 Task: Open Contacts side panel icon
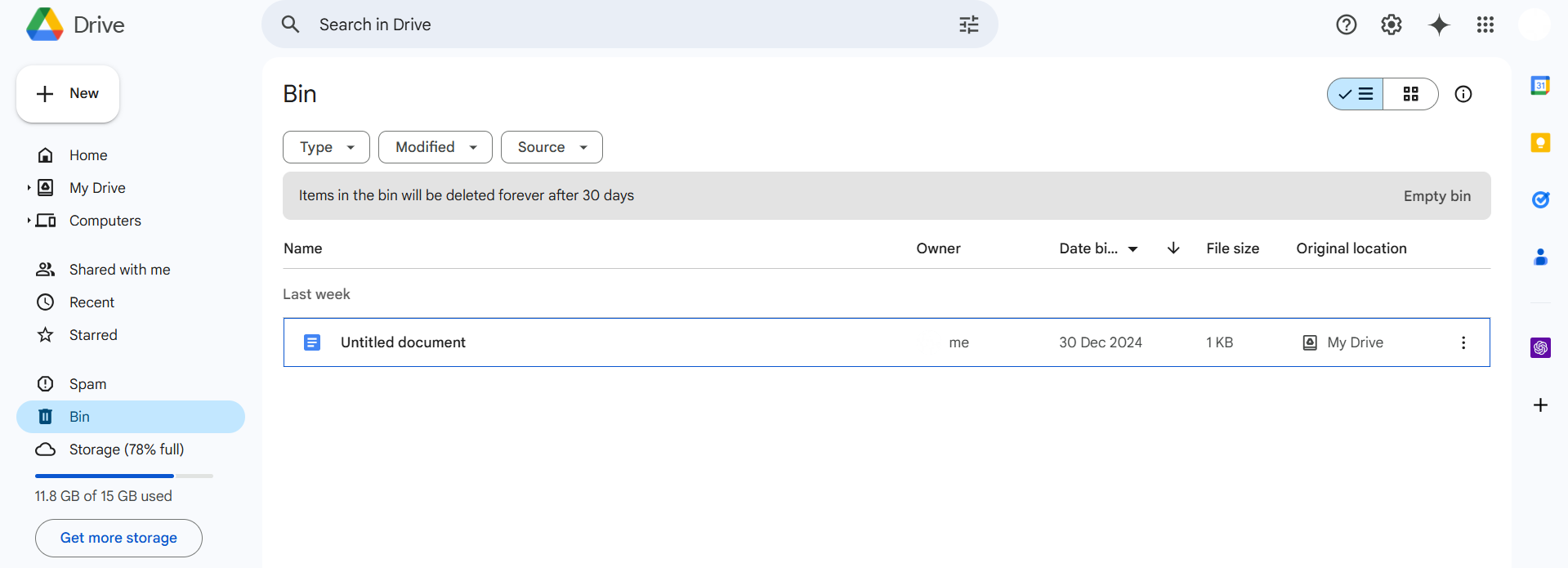(1540, 257)
